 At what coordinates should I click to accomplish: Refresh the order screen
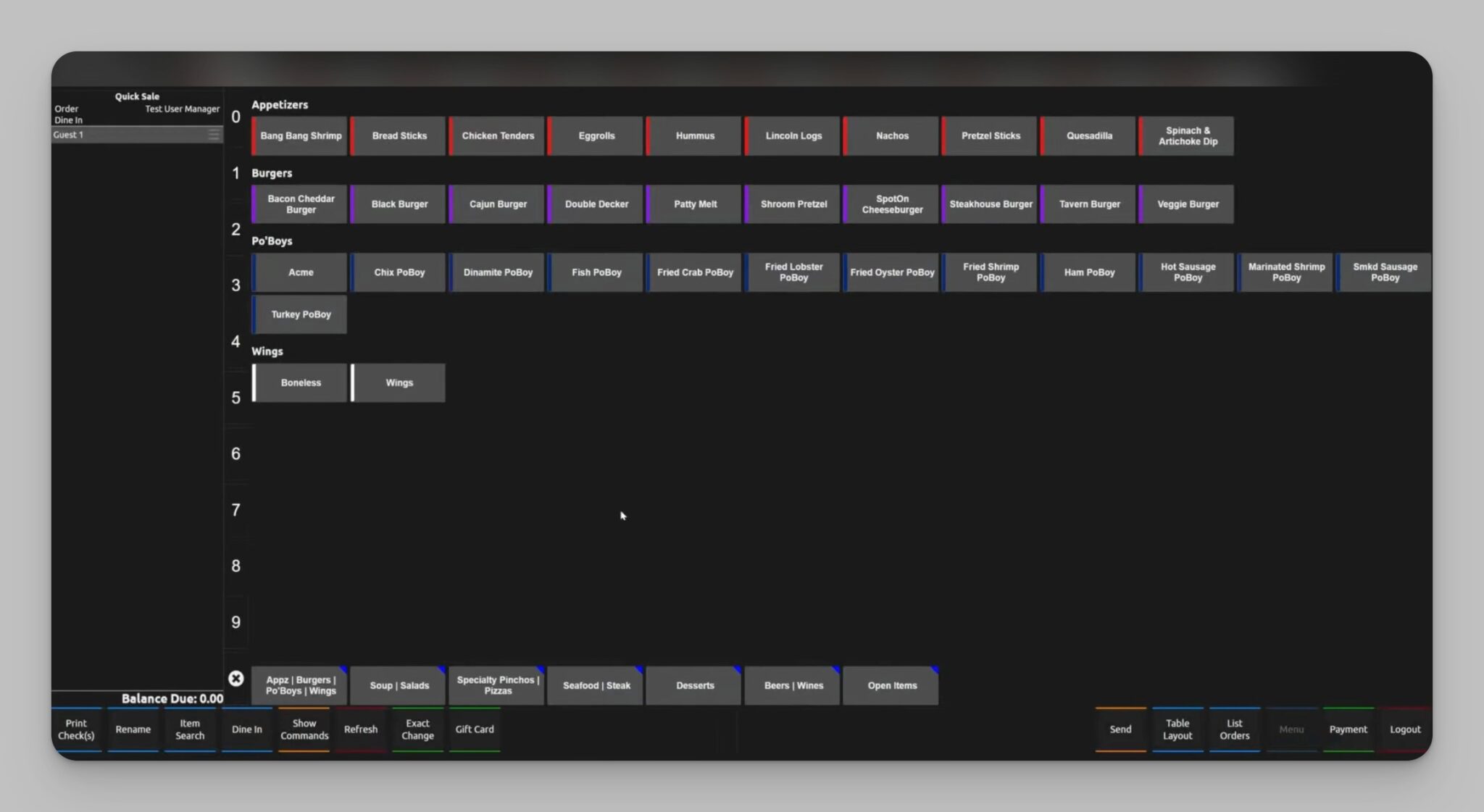click(x=360, y=729)
